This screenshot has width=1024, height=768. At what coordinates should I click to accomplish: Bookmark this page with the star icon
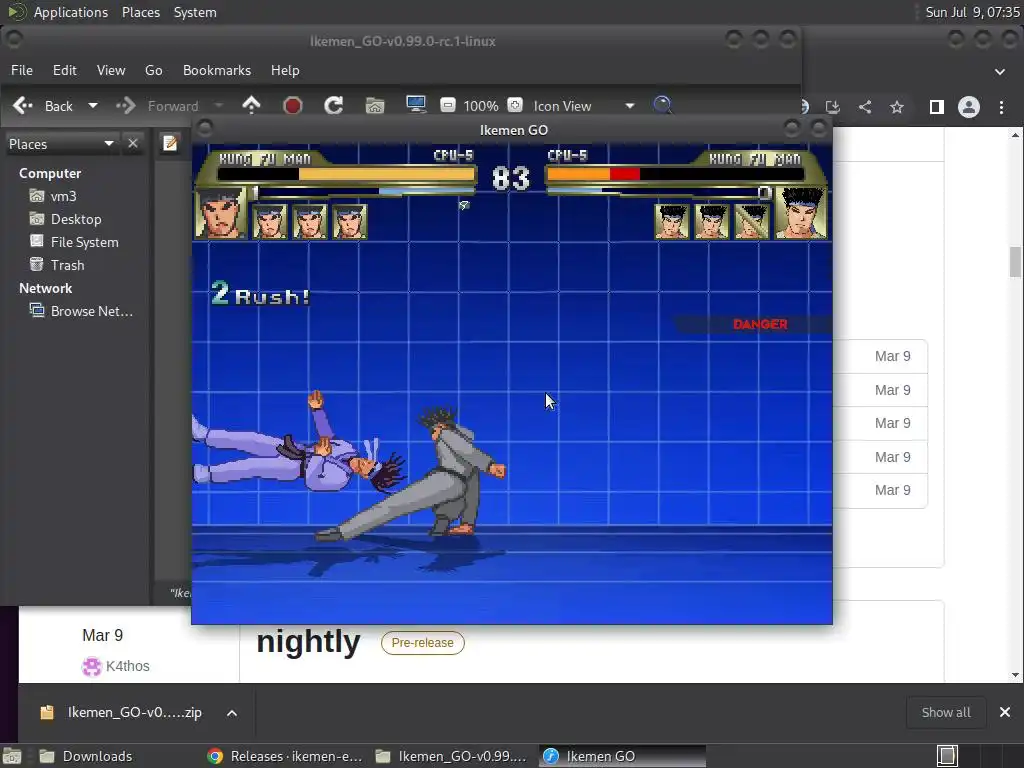coord(897,106)
